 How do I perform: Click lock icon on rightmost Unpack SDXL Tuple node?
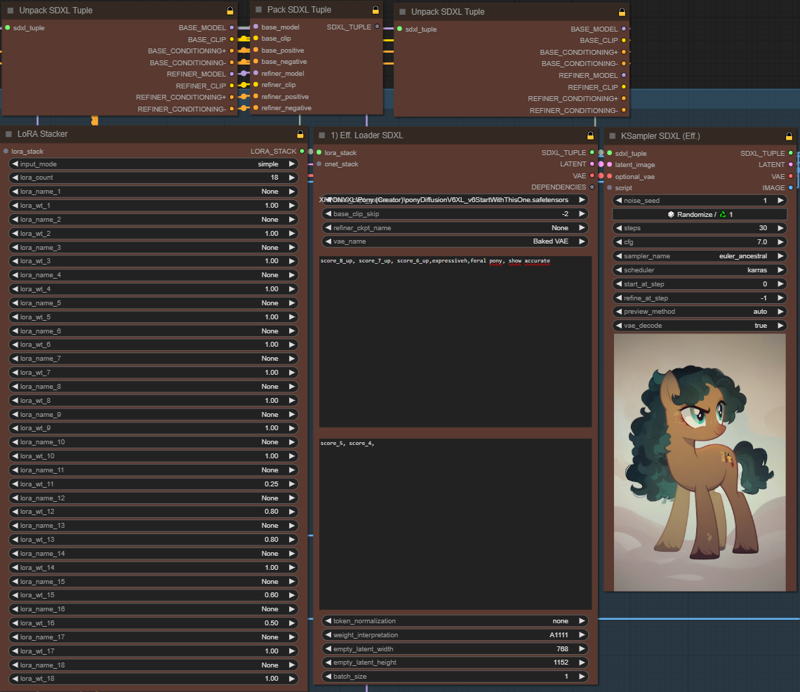tap(621, 12)
